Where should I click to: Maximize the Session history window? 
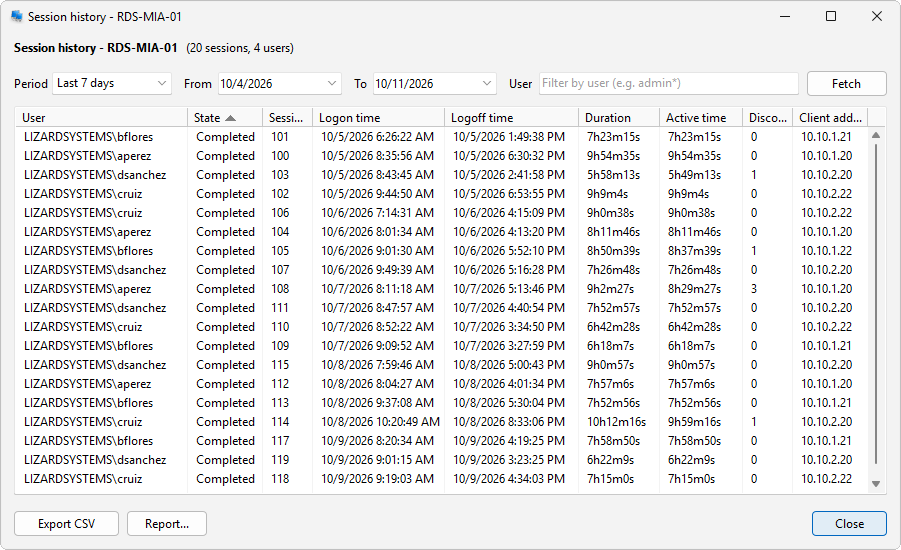831,16
